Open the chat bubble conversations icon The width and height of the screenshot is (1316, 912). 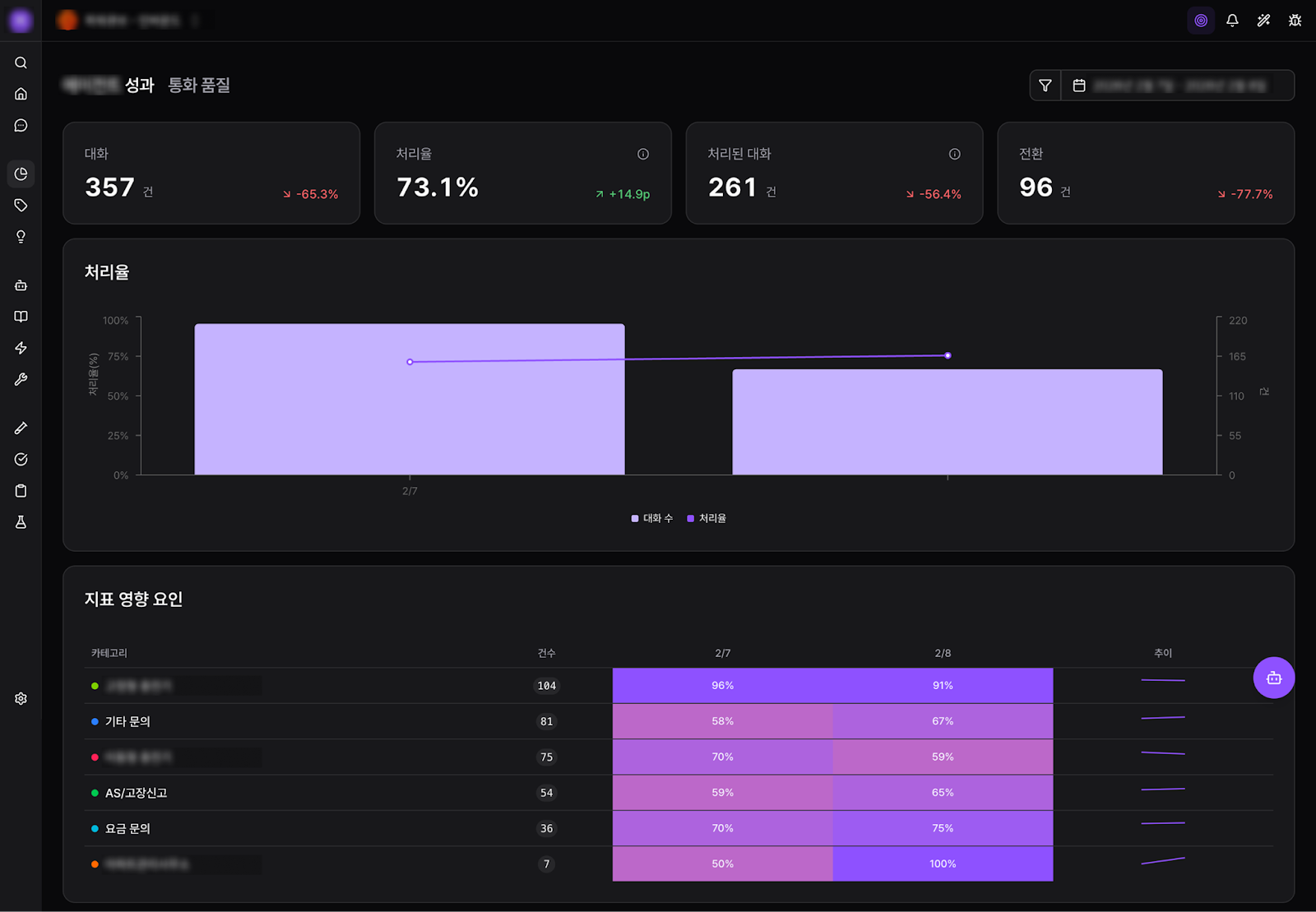[x=21, y=126]
